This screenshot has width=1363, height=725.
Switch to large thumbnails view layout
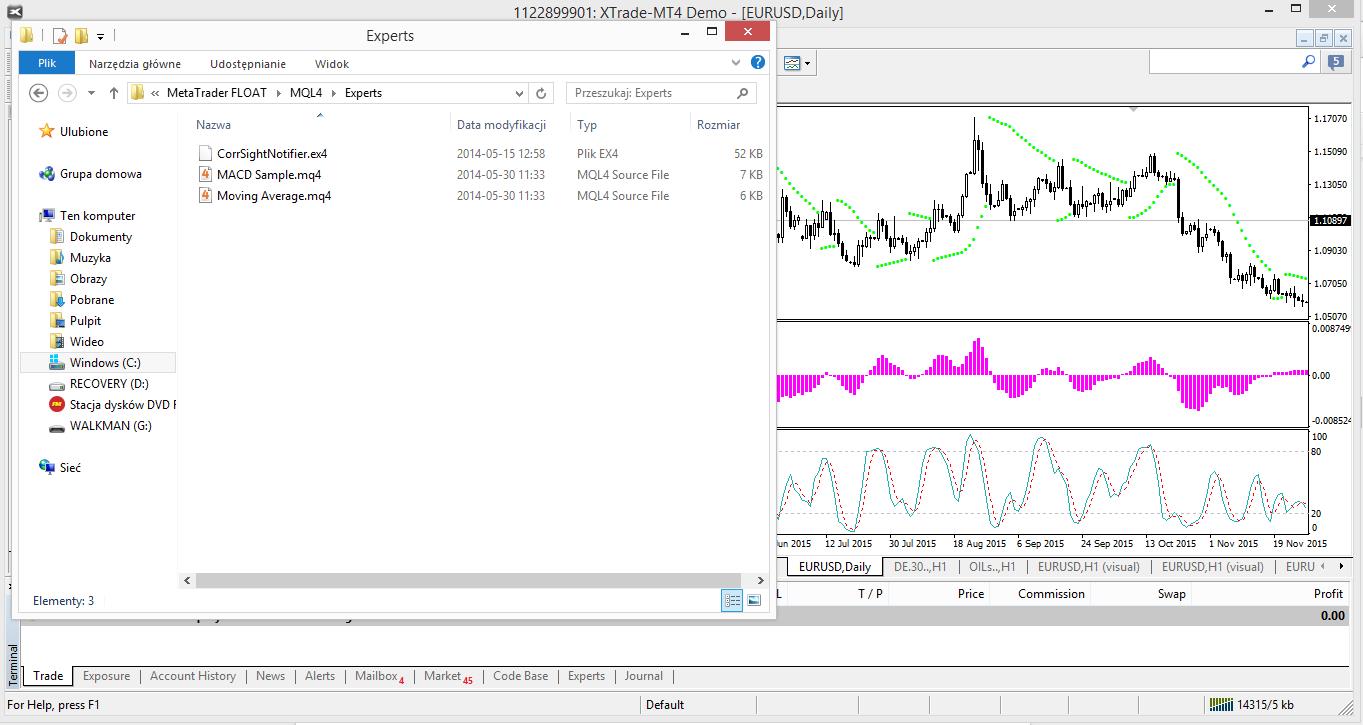pos(754,600)
